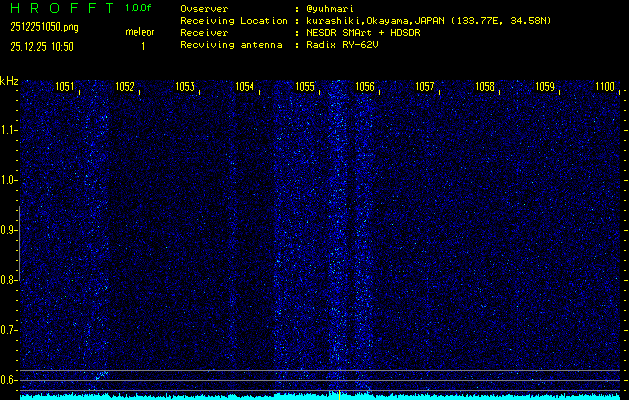Viewport: 629px width, 400px height.
Task: Select the 1.0 kHz frequency tick
Action: (9, 180)
